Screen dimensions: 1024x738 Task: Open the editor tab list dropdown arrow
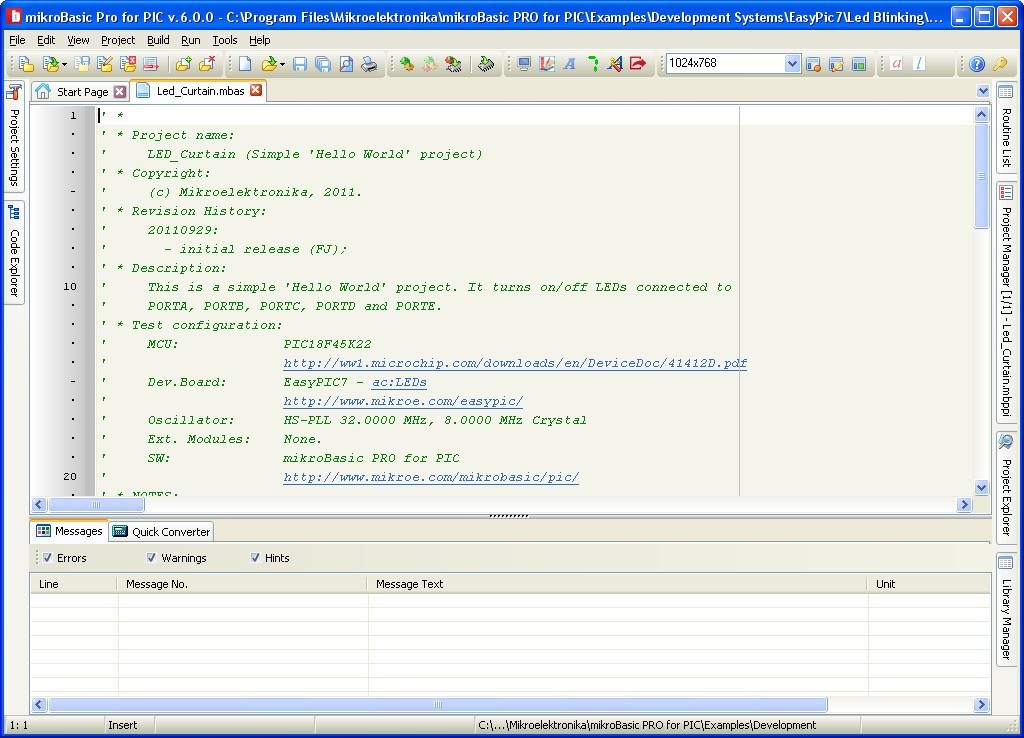click(983, 91)
